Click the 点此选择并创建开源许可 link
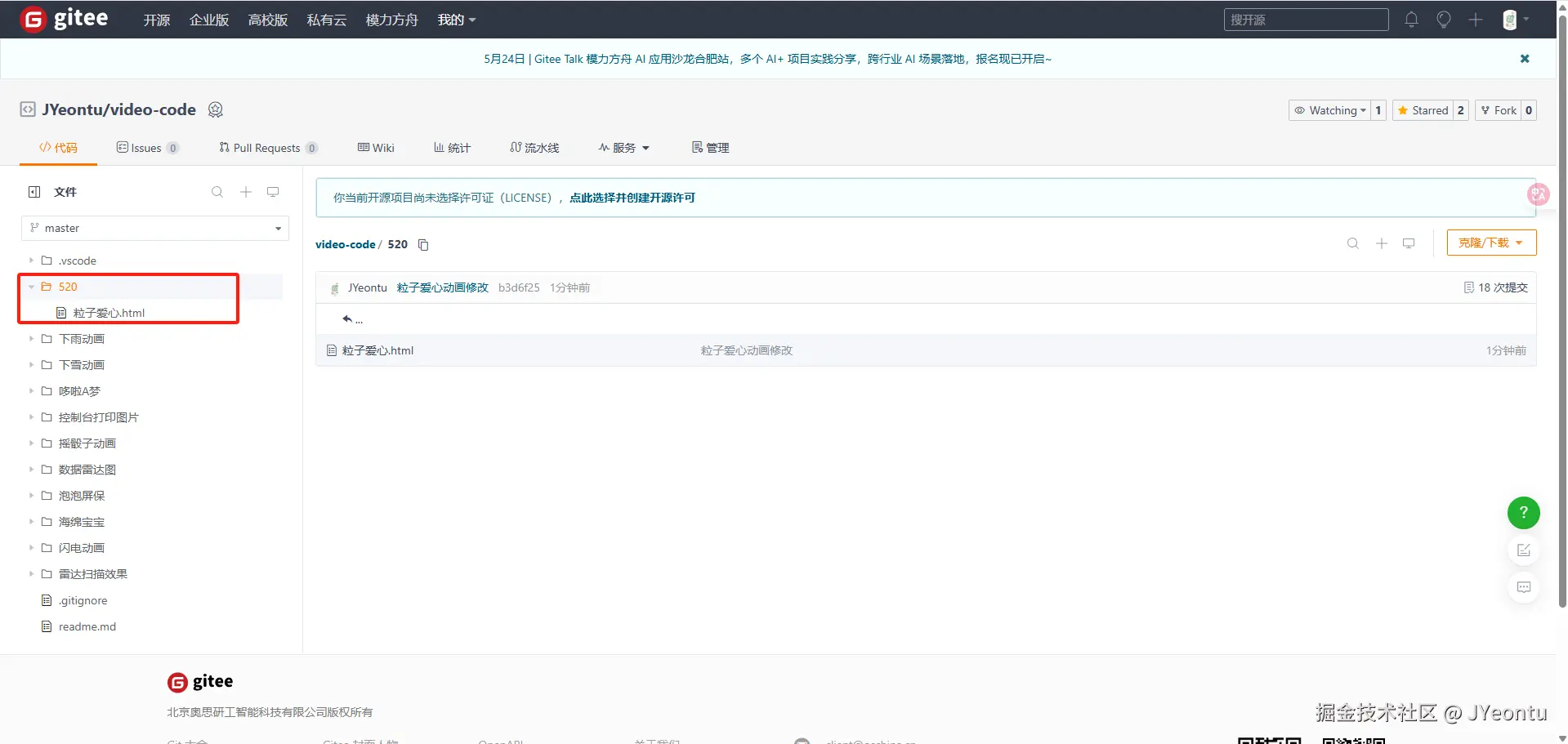This screenshot has height=744, width=1568. [632, 198]
